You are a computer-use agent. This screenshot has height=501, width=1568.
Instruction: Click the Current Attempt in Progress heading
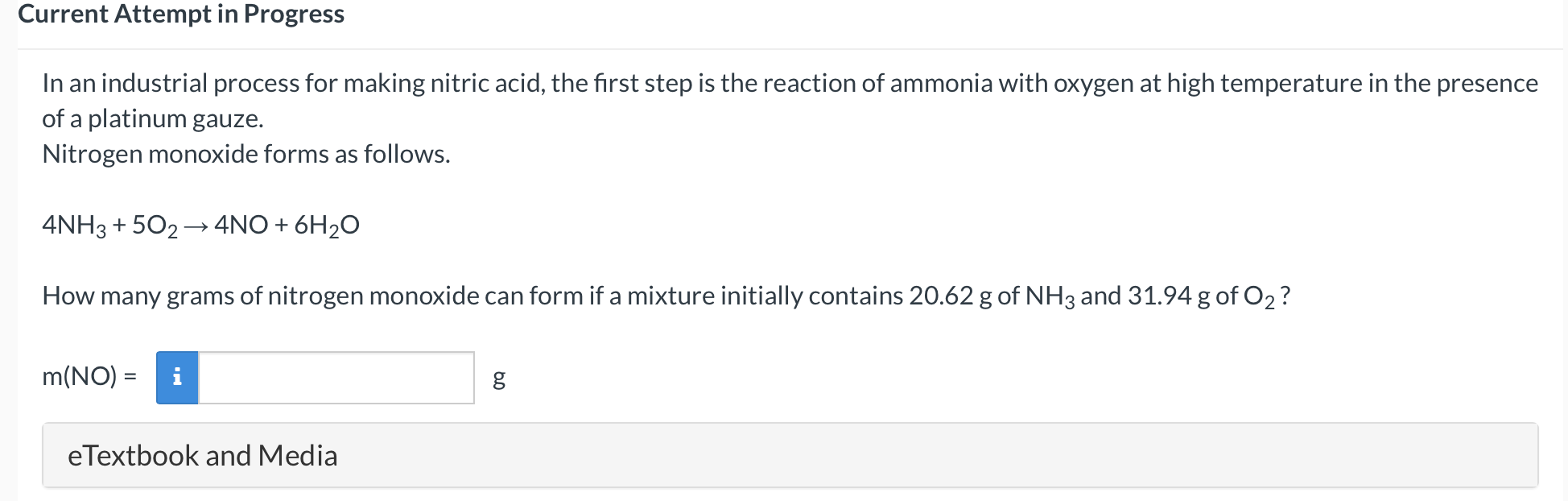(x=182, y=14)
